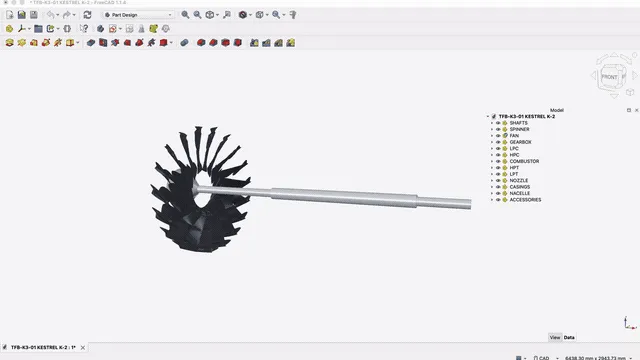Hide the FAN body
The width and height of the screenshot is (640, 360).
(x=498, y=136)
